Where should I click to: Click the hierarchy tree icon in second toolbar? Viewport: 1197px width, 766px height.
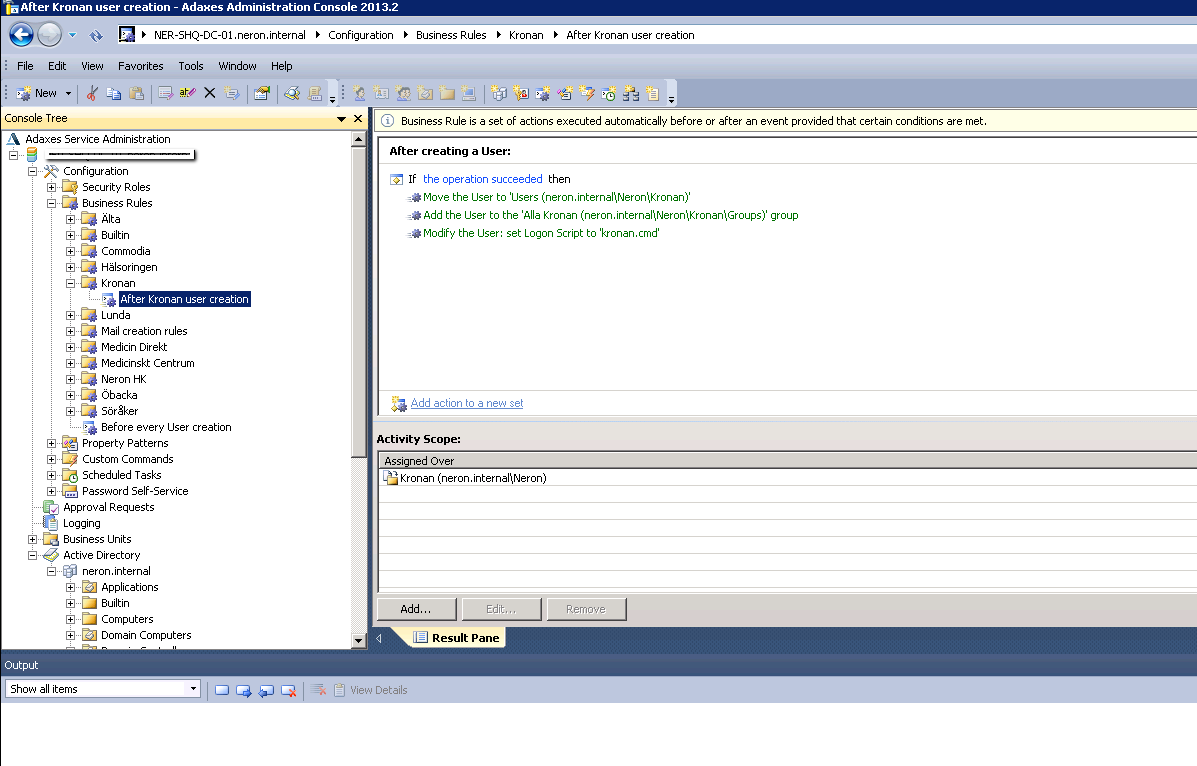pos(631,93)
